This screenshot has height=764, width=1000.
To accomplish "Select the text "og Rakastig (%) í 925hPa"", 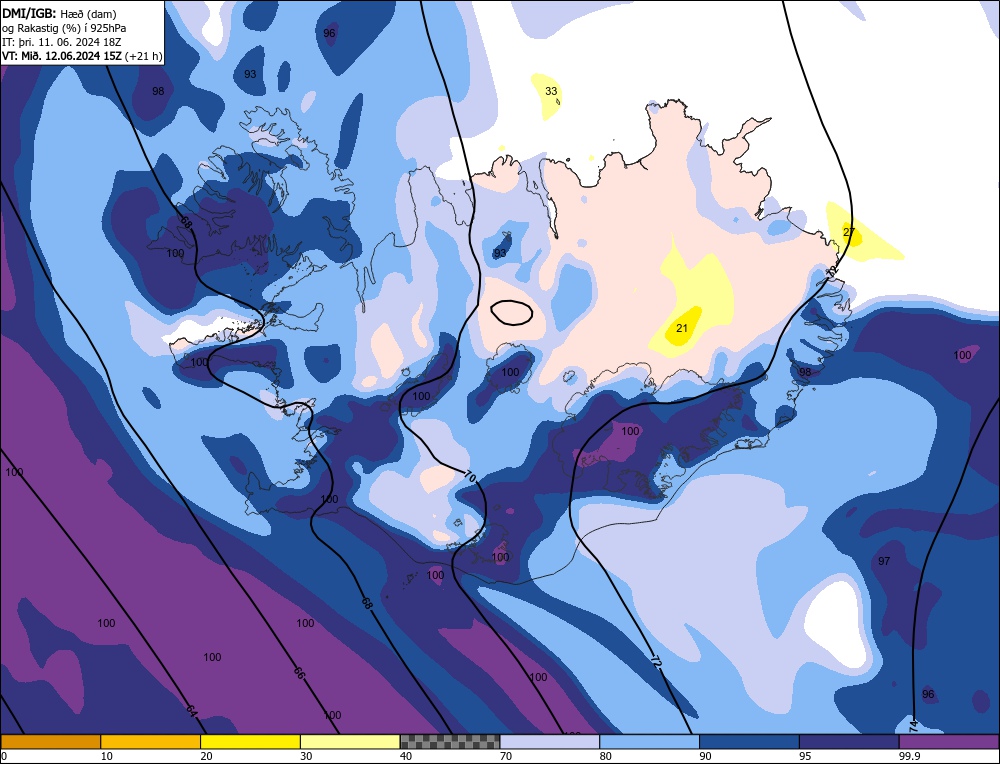I will tap(64, 28).
